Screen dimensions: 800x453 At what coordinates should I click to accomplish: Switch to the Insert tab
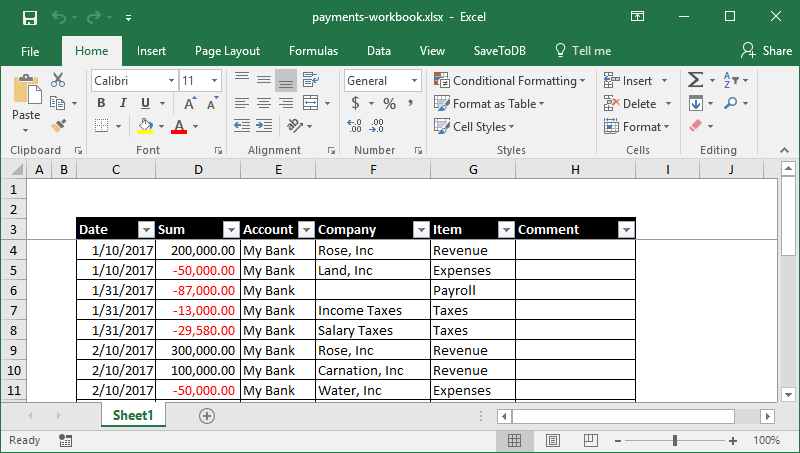click(151, 51)
